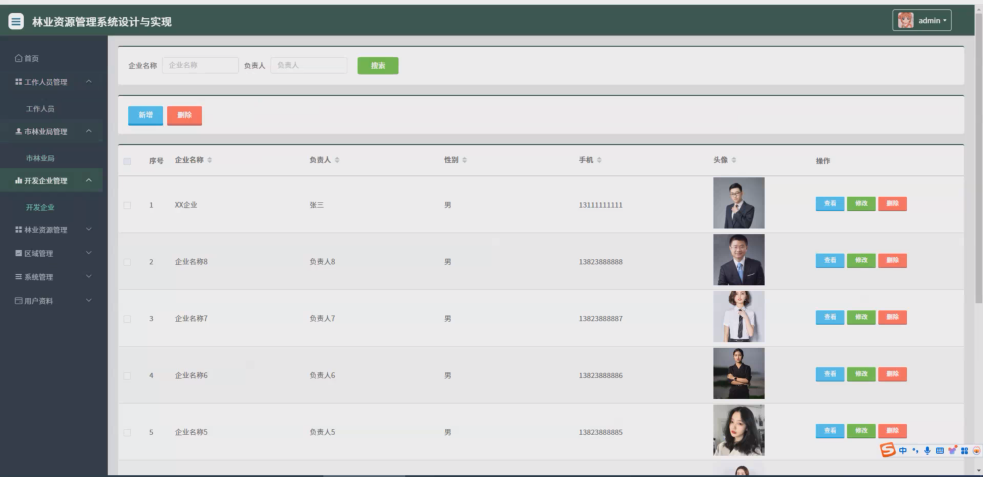
Task: Delete the 企业名称7 row
Action: pyautogui.click(x=893, y=317)
